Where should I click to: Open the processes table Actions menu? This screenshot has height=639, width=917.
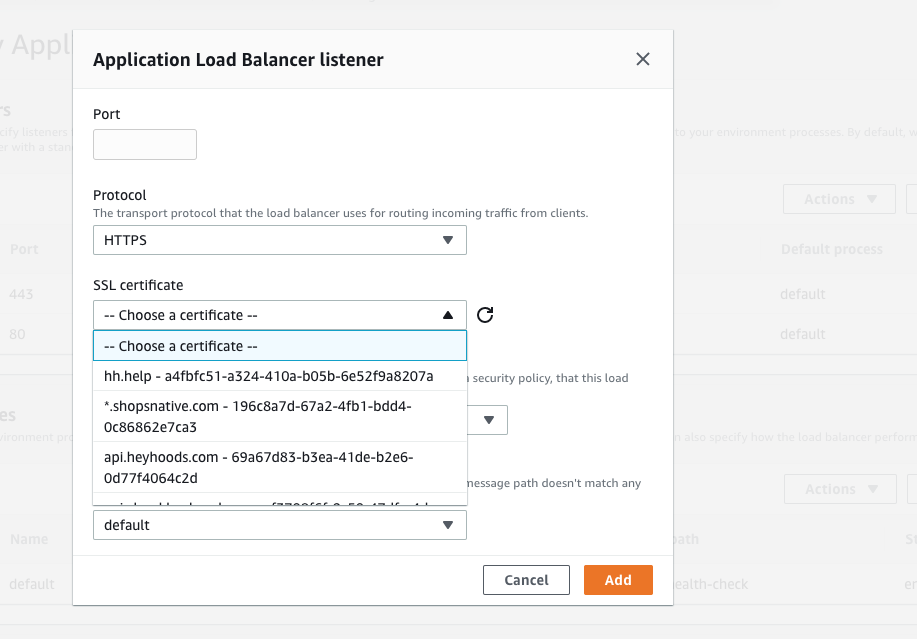click(x=837, y=489)
